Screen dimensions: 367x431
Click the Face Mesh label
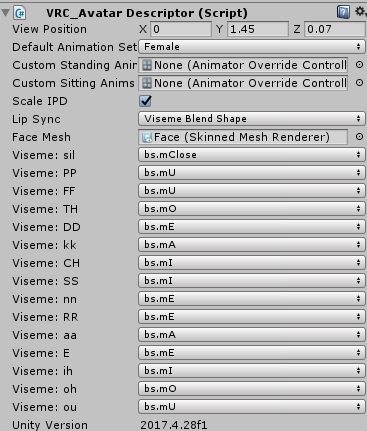tap(41, 137)
